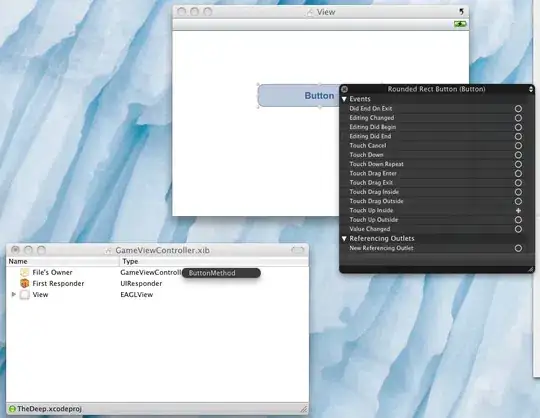Expand the View tree item disclosure triangle
Screen dimensions: 540x418
(14, 294)
